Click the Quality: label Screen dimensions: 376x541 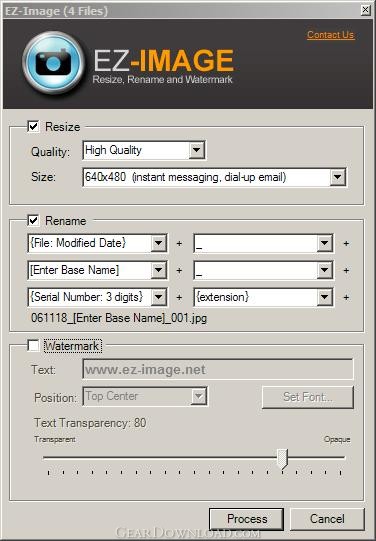click(x=50, y=152)
